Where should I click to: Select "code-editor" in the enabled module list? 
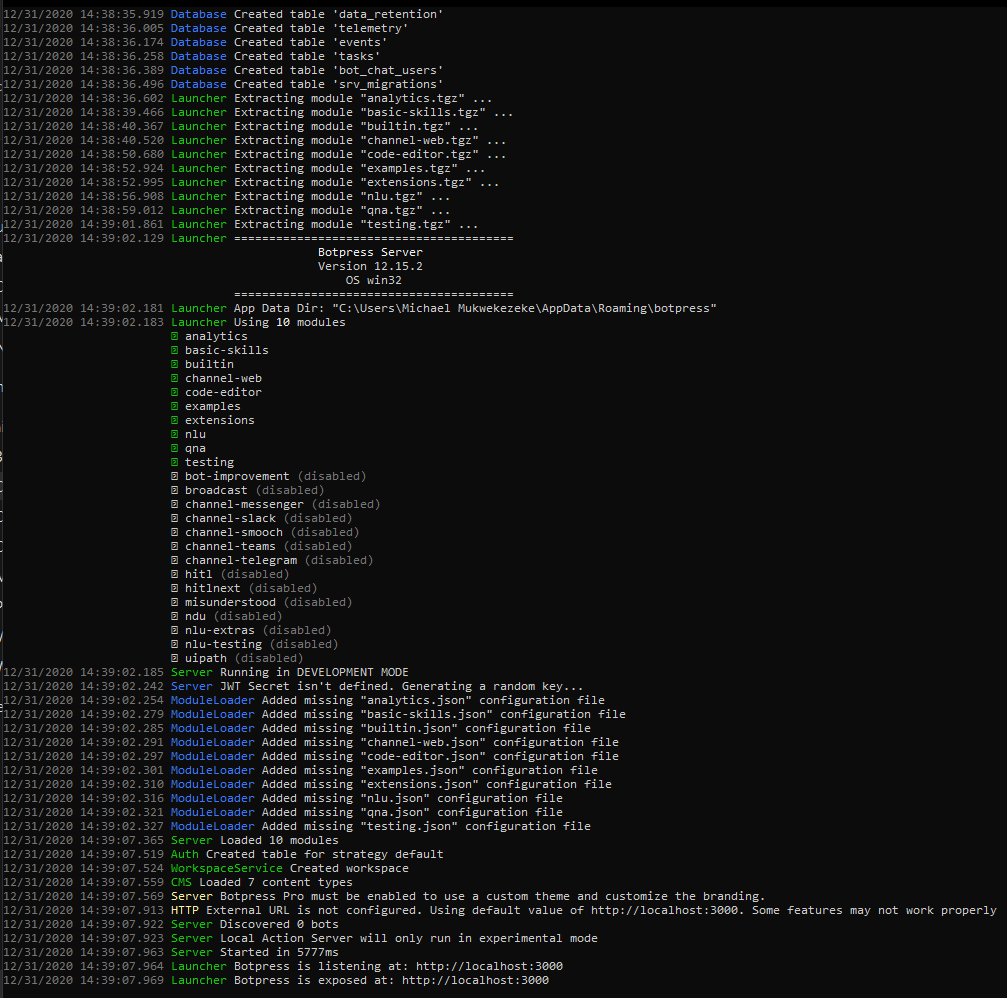pyautogui.click(x=223, y=392)
